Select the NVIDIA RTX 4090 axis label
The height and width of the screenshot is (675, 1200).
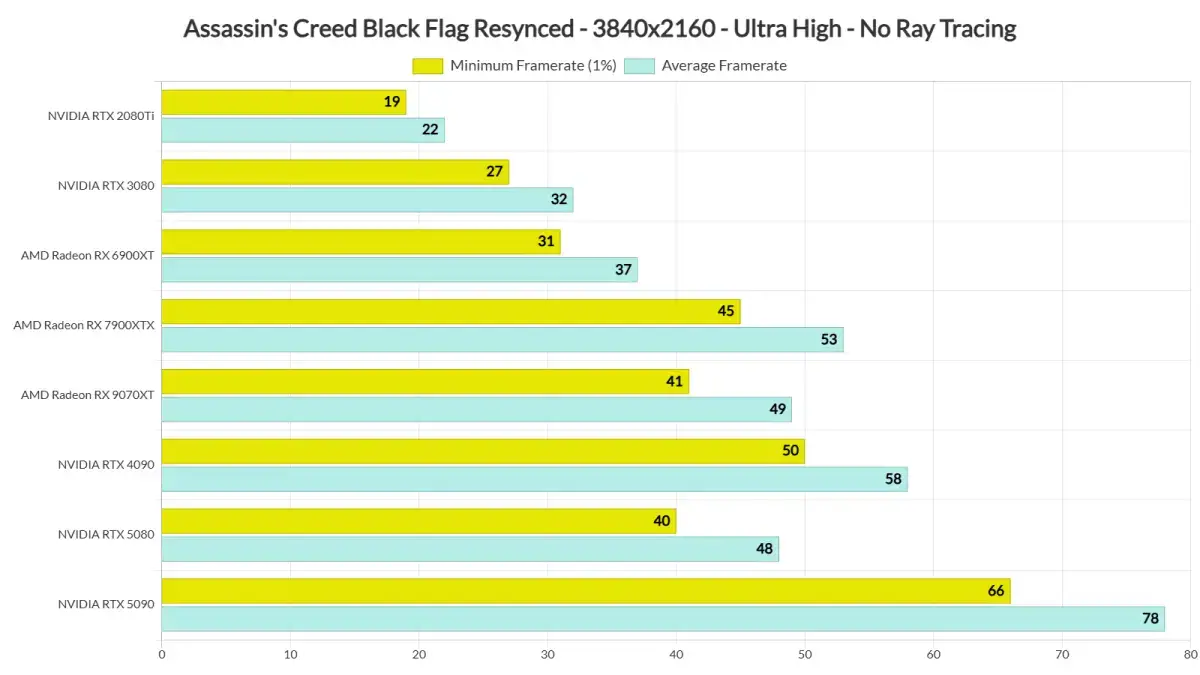106,464
